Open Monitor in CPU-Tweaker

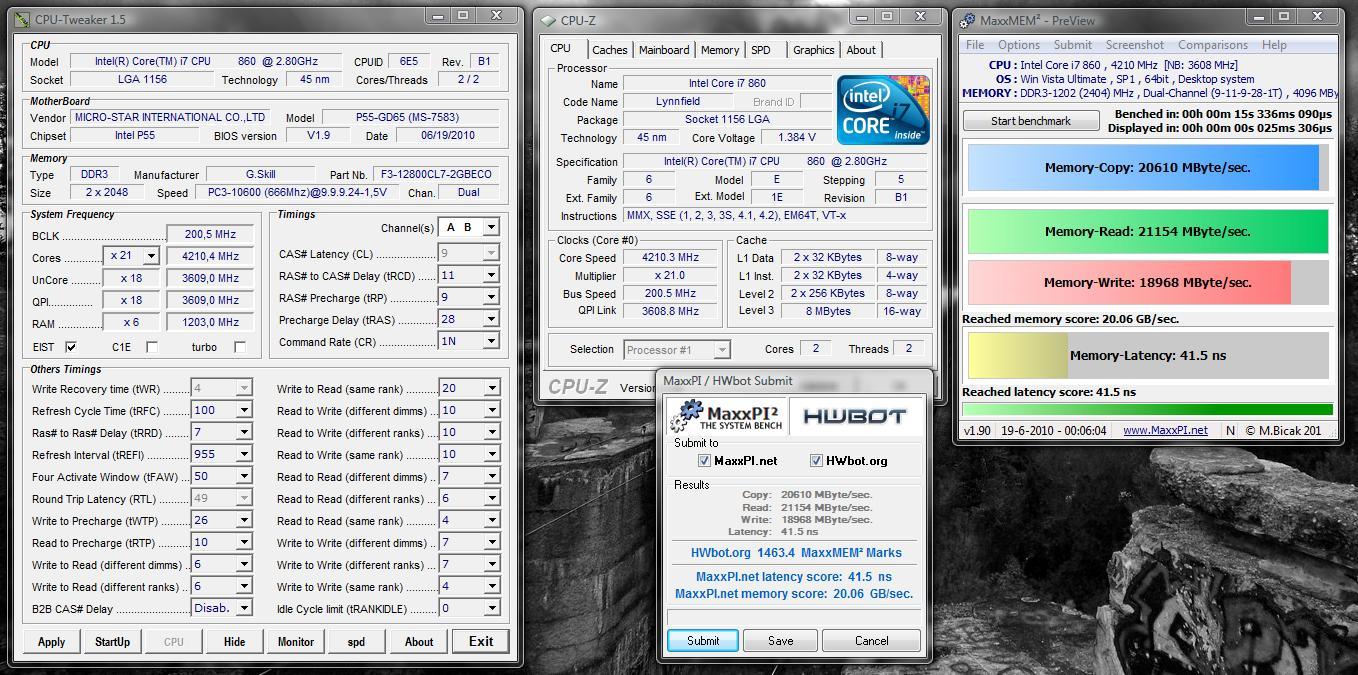click(296, 642)
